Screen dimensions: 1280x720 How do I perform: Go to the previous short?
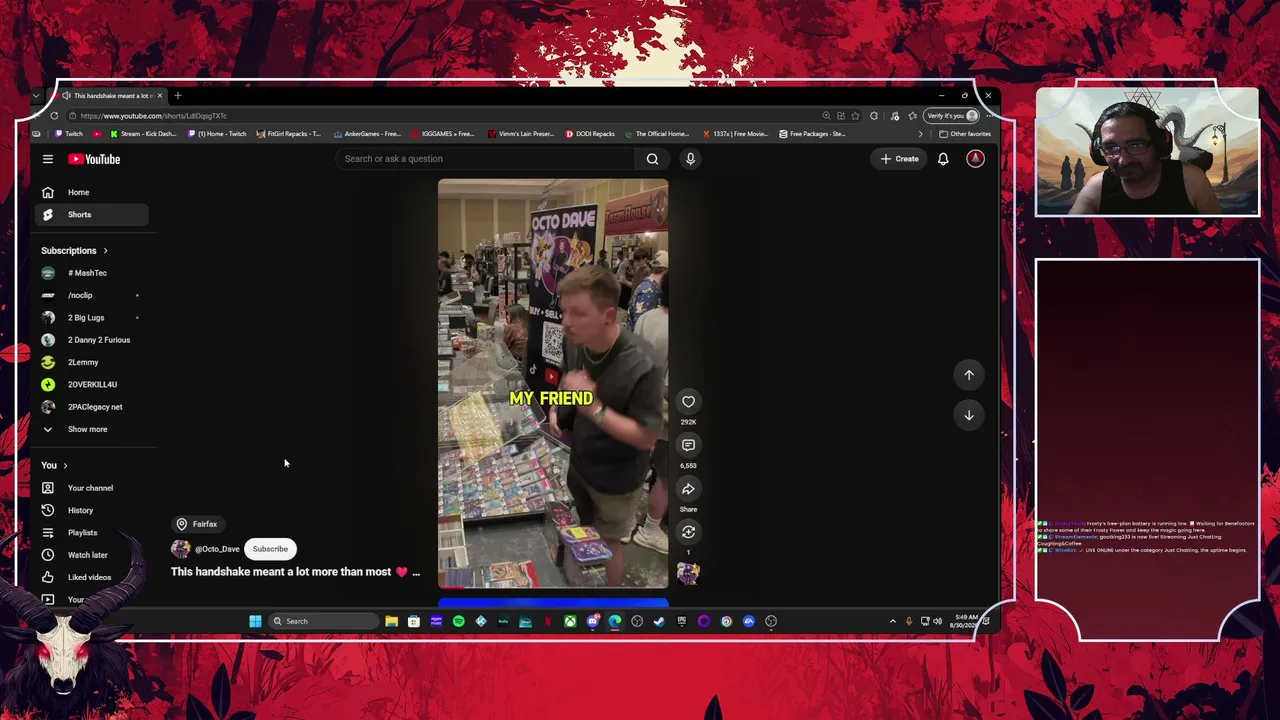[968, 375]
